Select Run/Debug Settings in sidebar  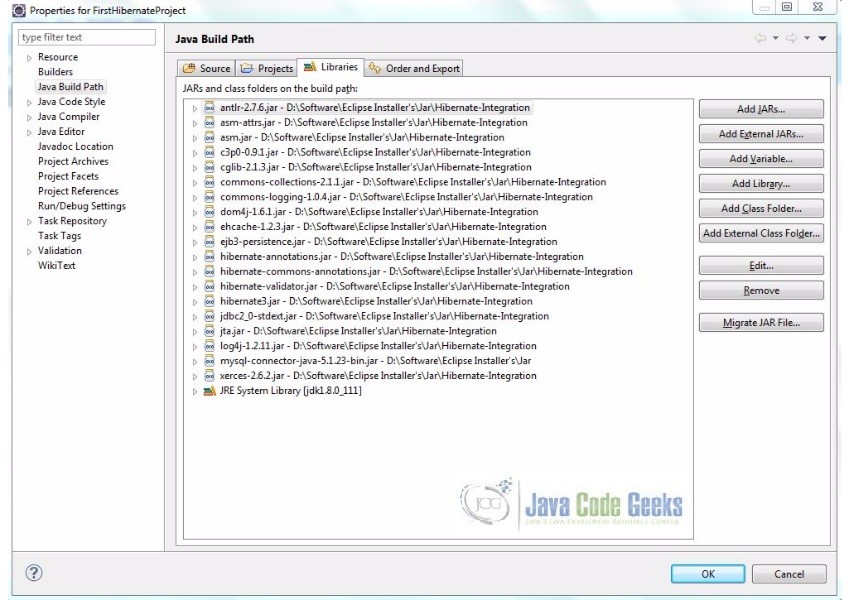pos(82,206)
